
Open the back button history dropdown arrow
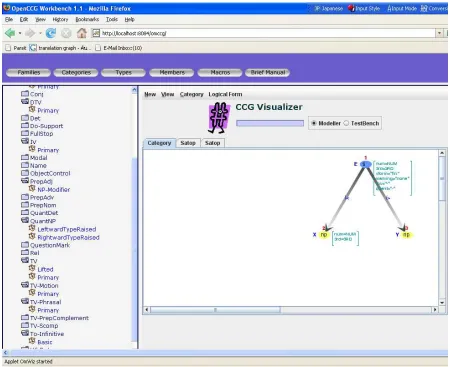pos(20,33)
